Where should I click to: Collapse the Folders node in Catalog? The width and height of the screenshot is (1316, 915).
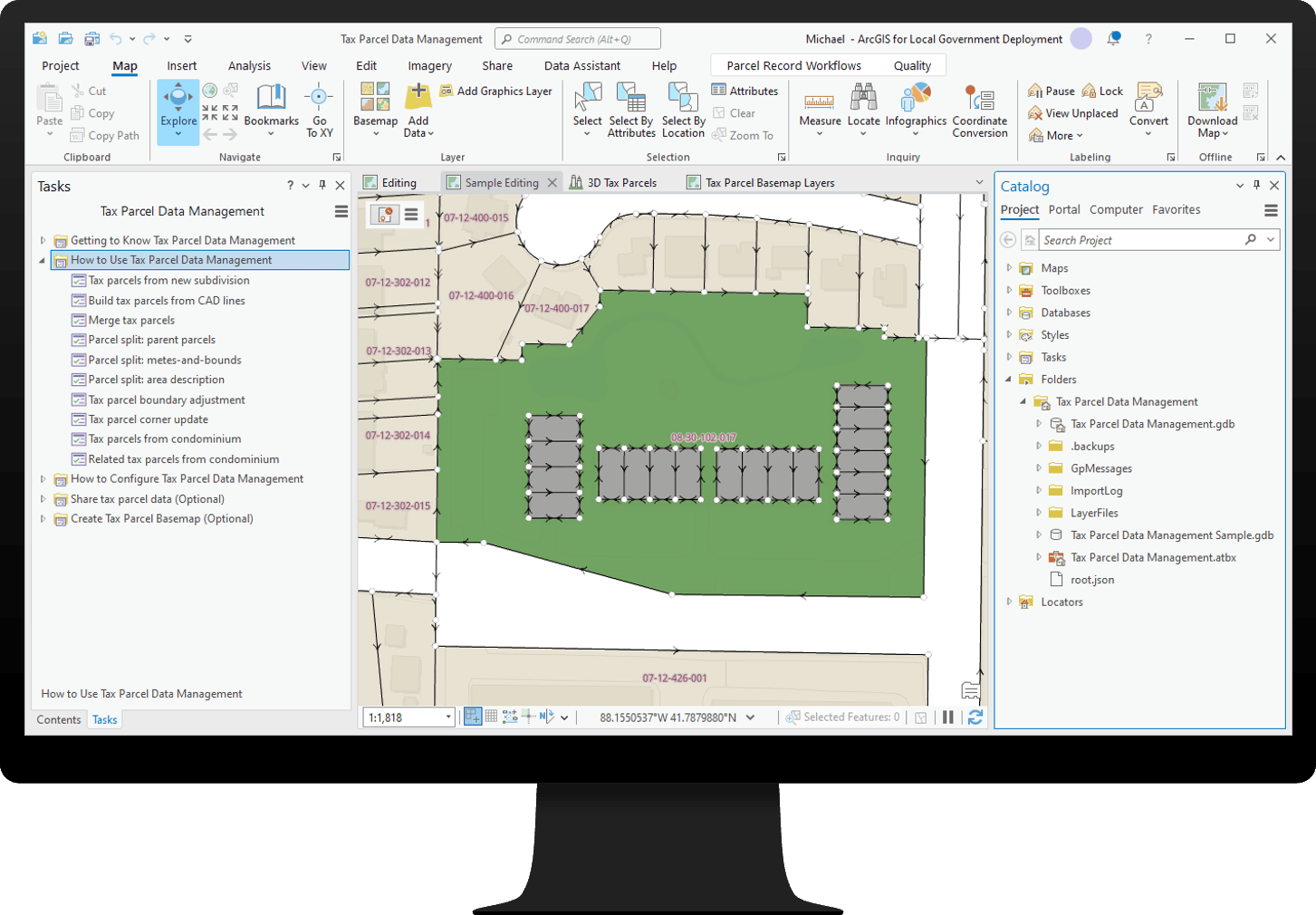point(1009,380)
